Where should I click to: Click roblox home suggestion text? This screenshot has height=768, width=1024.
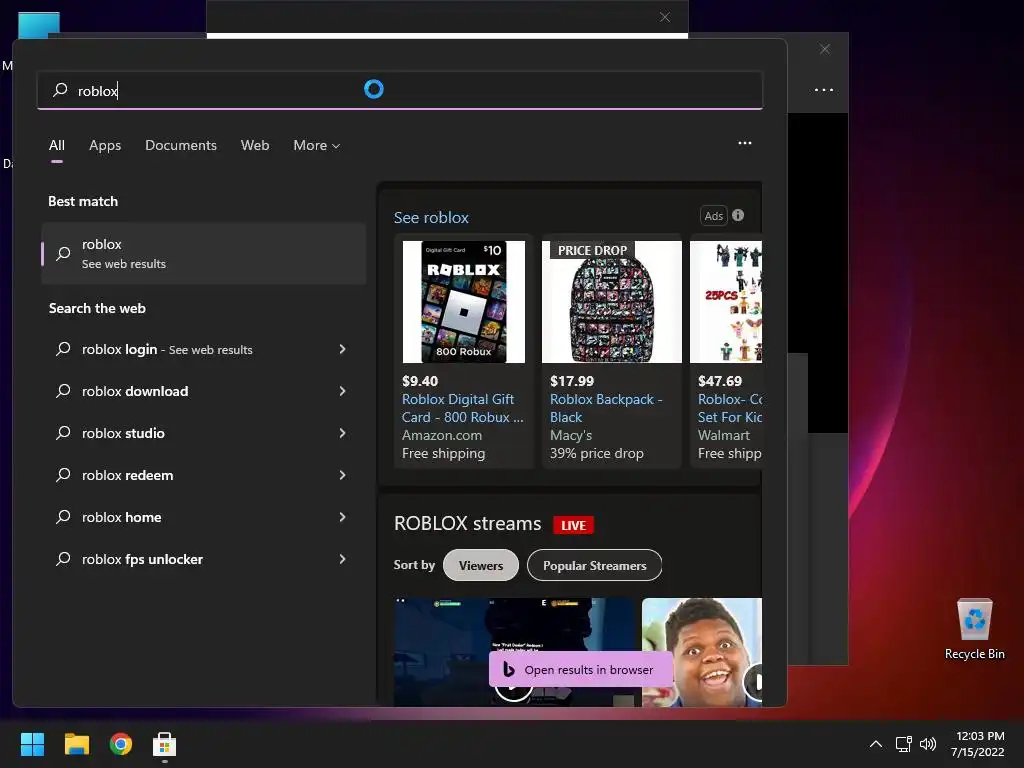121,517
